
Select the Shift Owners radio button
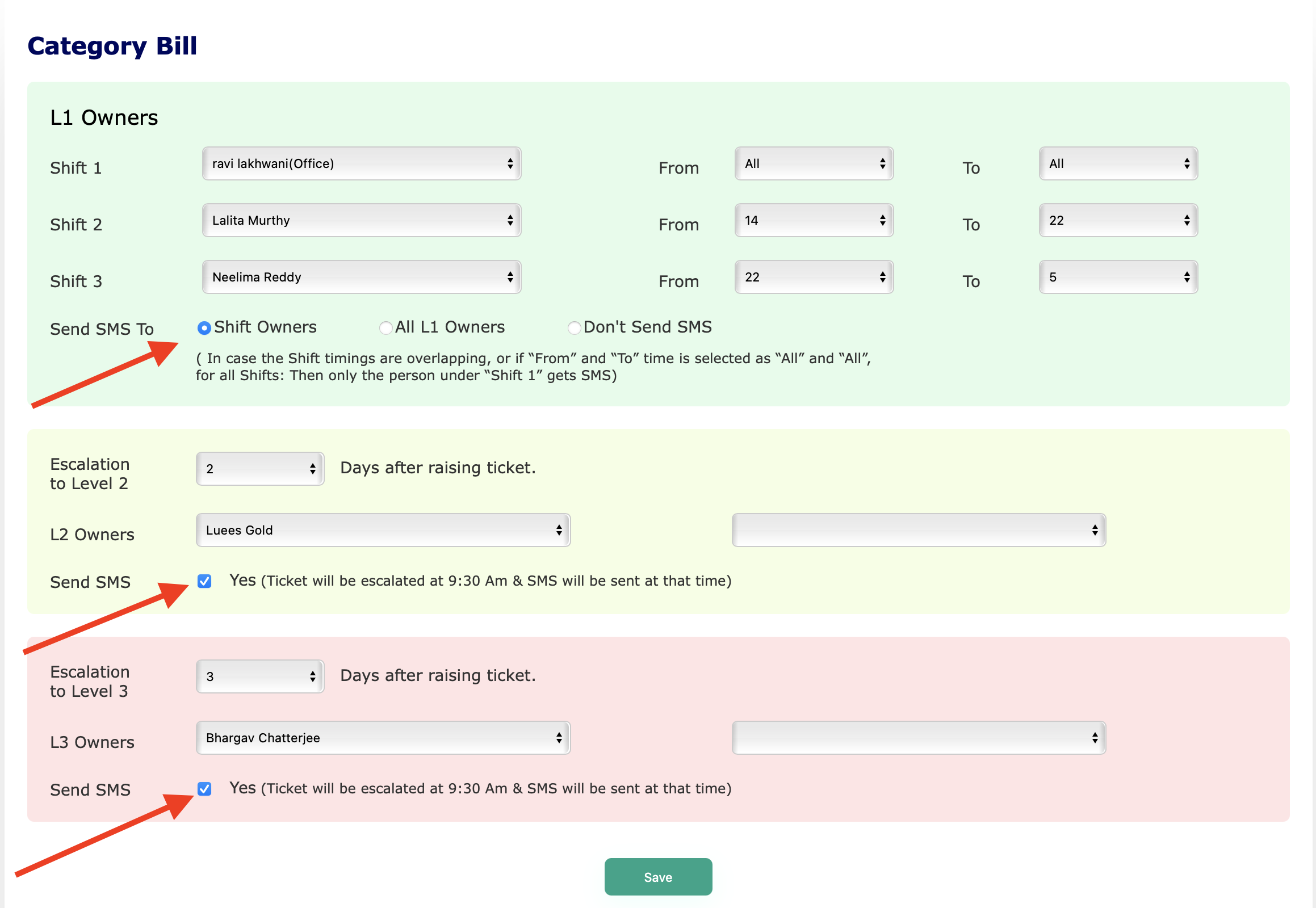tap(204, 328)
